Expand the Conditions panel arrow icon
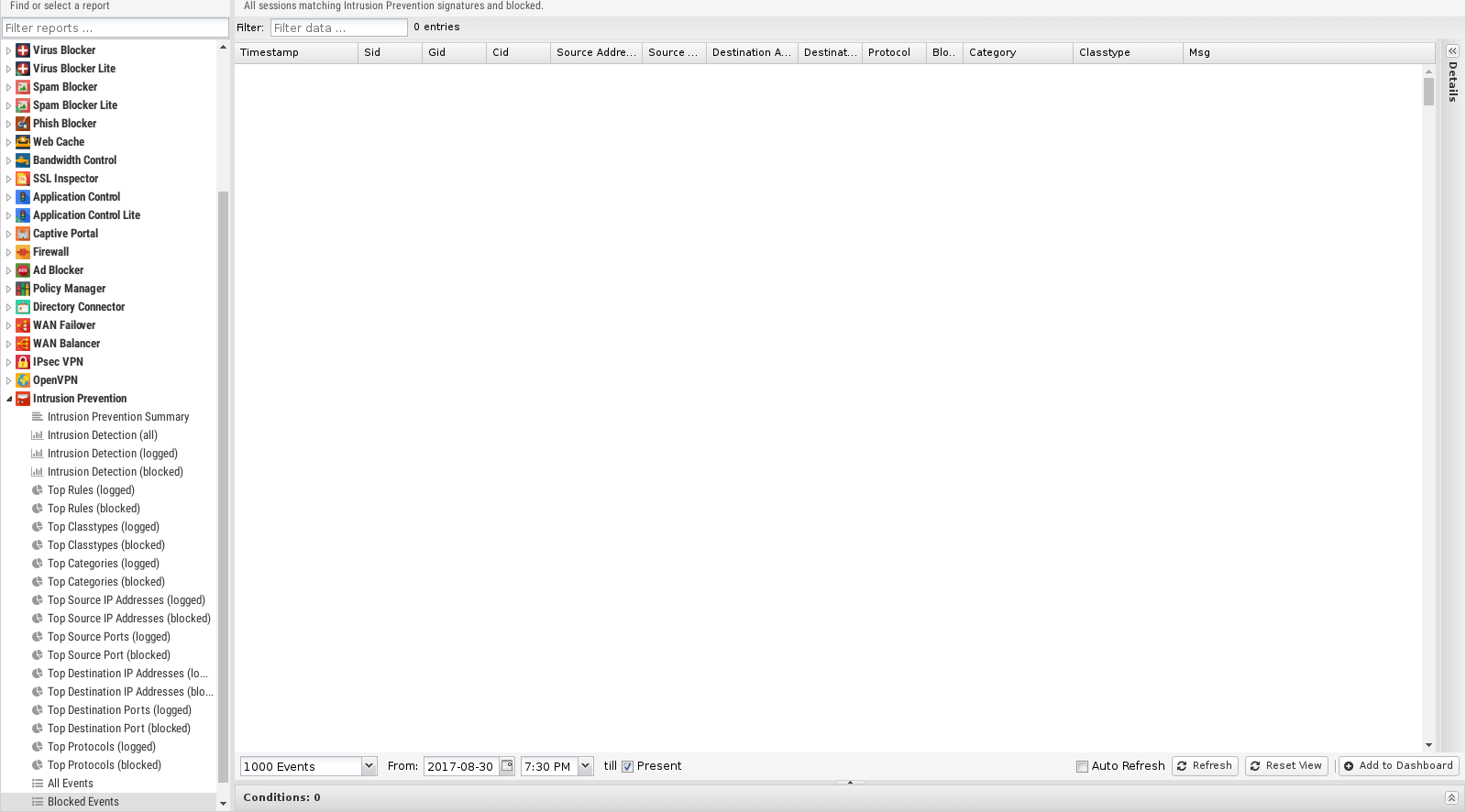Image resolution: width=1466 pixels, height=812 pixels. point(1451,797)
